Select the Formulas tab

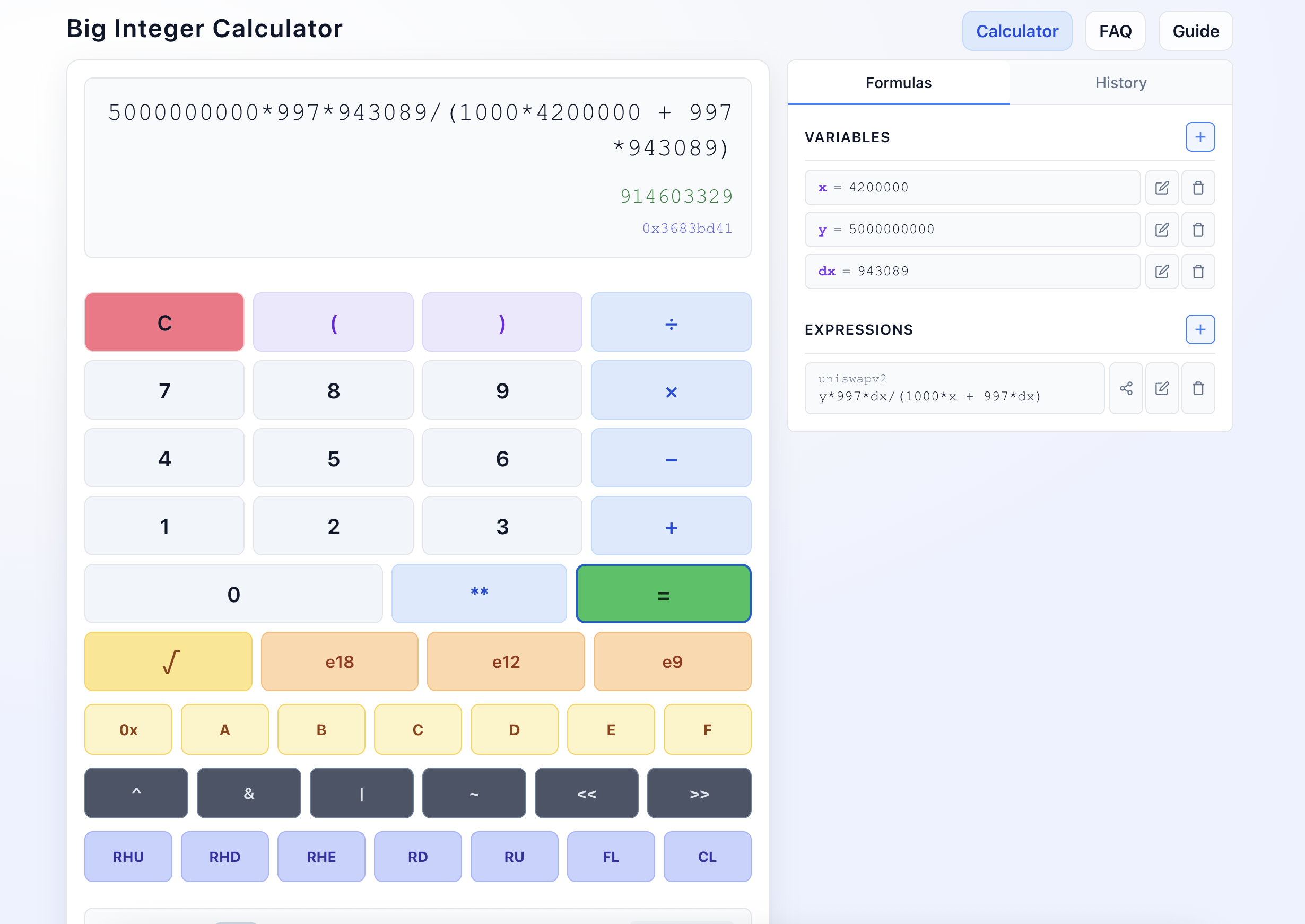click(x=898, y=83)
